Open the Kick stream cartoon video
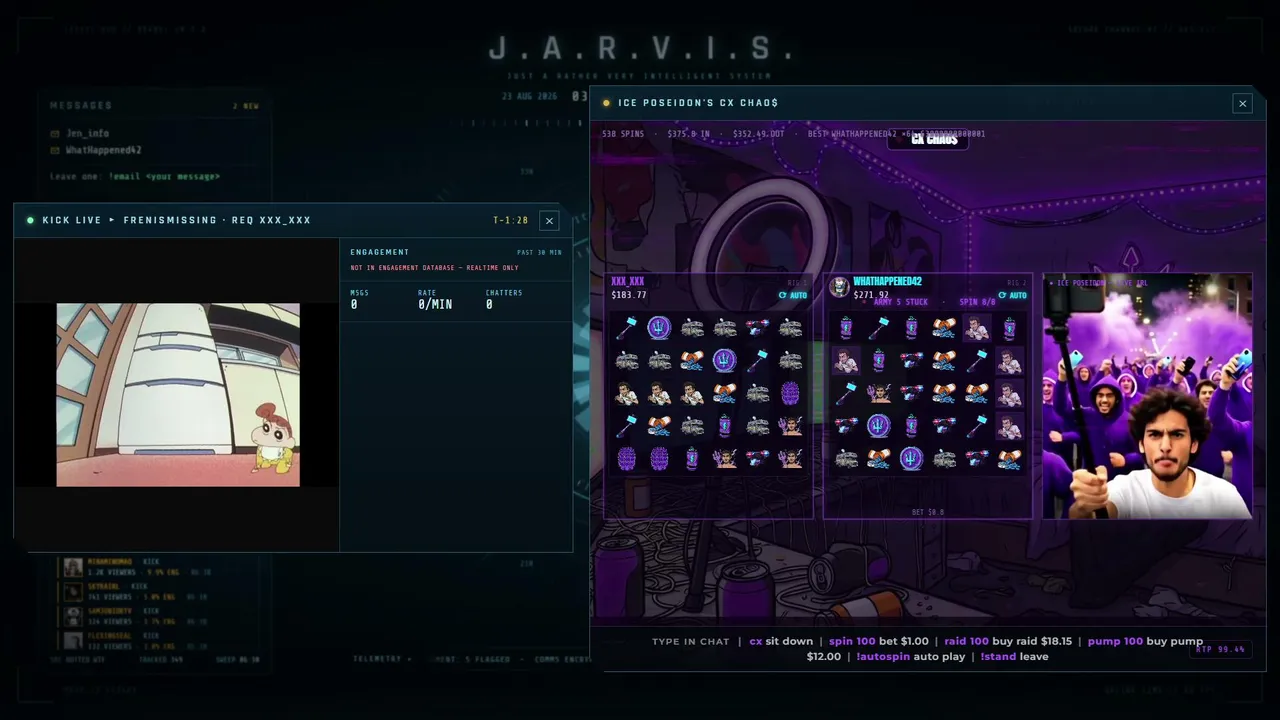 178,395
